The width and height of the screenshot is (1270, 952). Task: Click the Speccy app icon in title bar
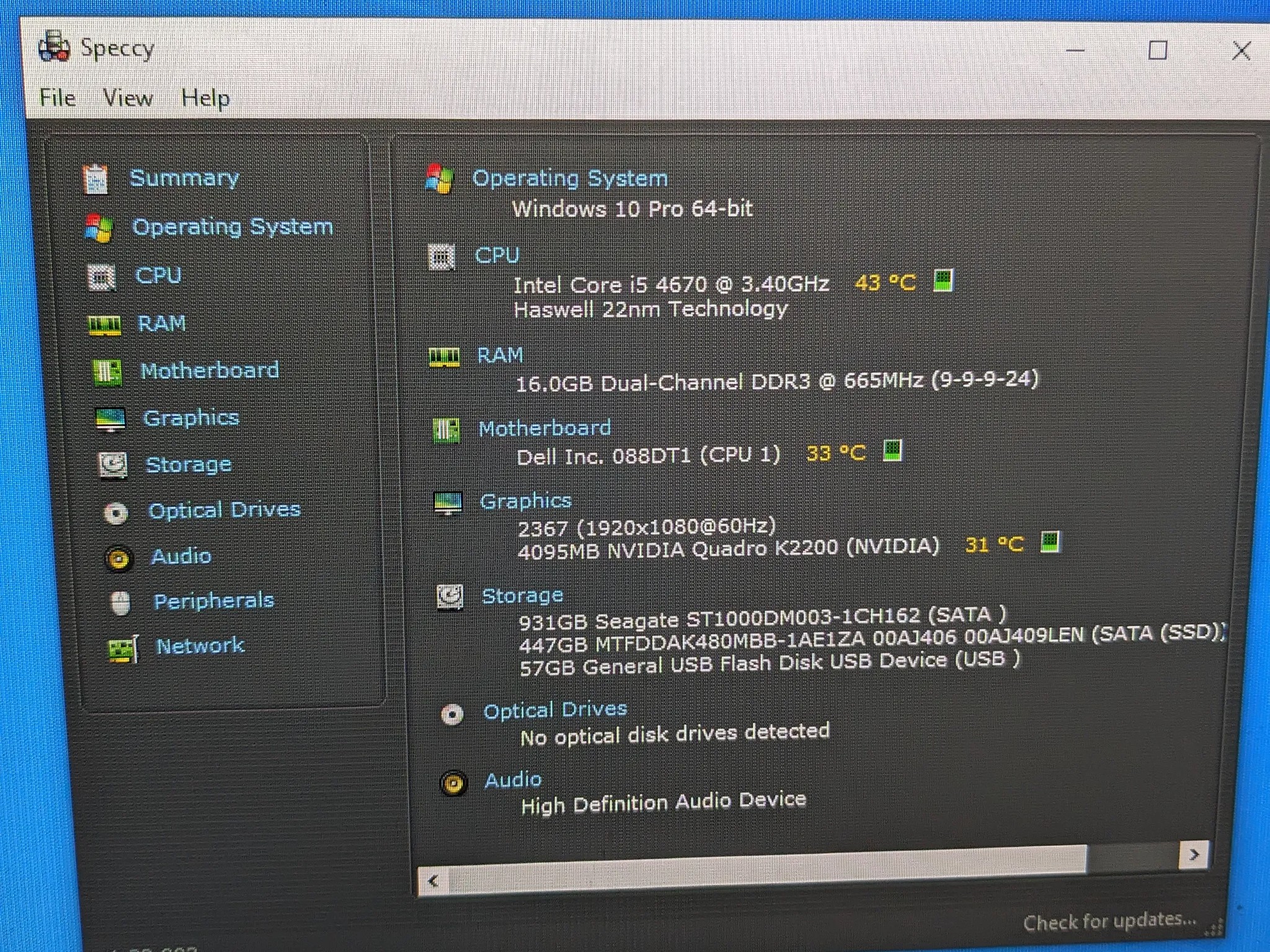click(x=54, y=46)
